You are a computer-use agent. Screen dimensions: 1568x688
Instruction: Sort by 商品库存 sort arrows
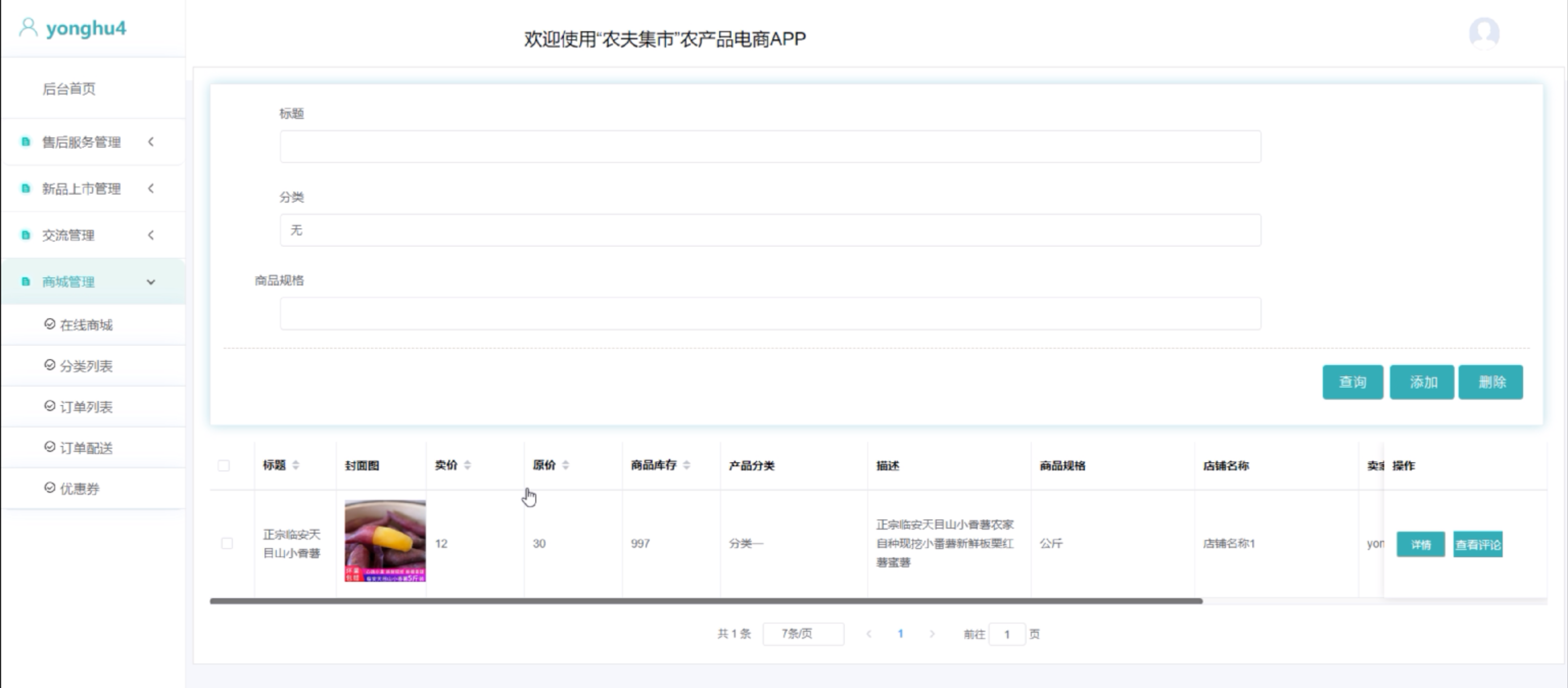point(686,465)
